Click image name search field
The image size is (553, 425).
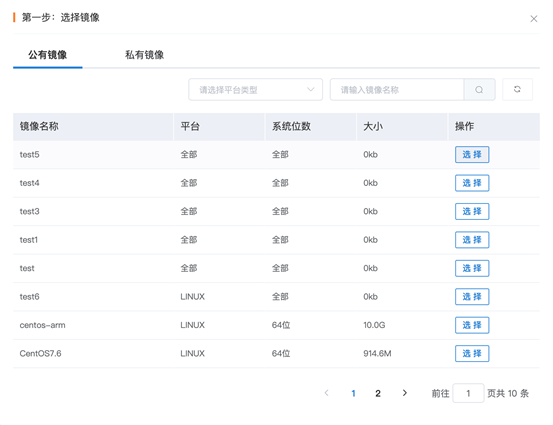click(x=397, y=90)
